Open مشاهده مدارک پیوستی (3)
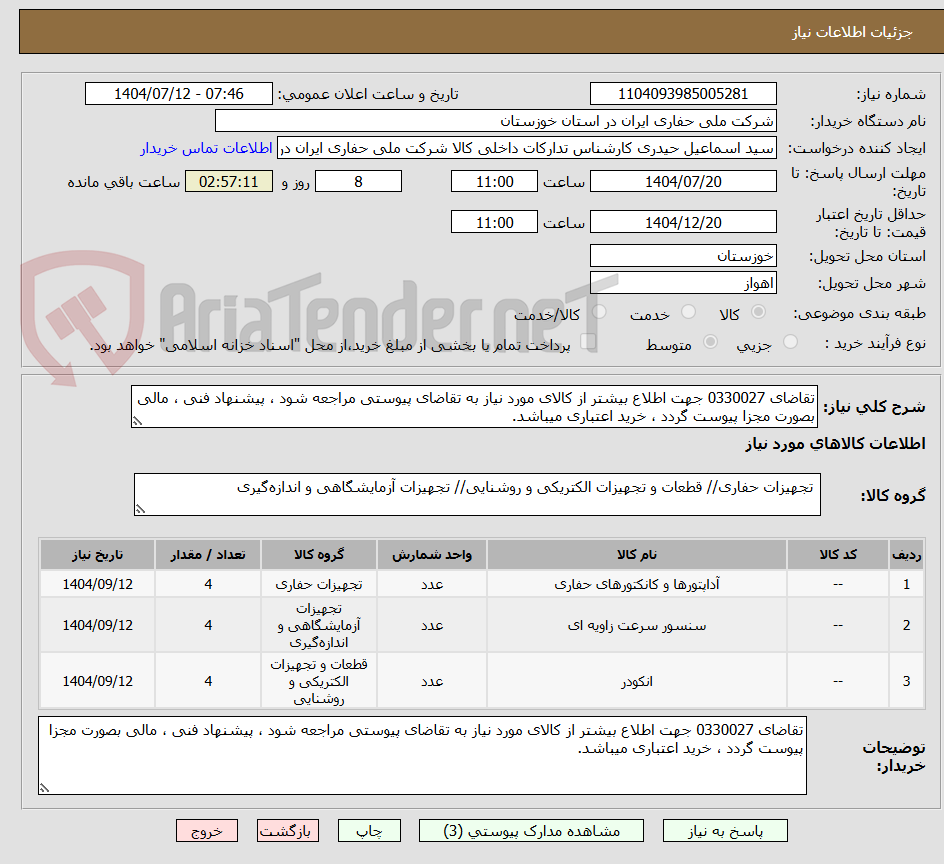Screen dimensions: 944x864 click(x=531, y=830)
